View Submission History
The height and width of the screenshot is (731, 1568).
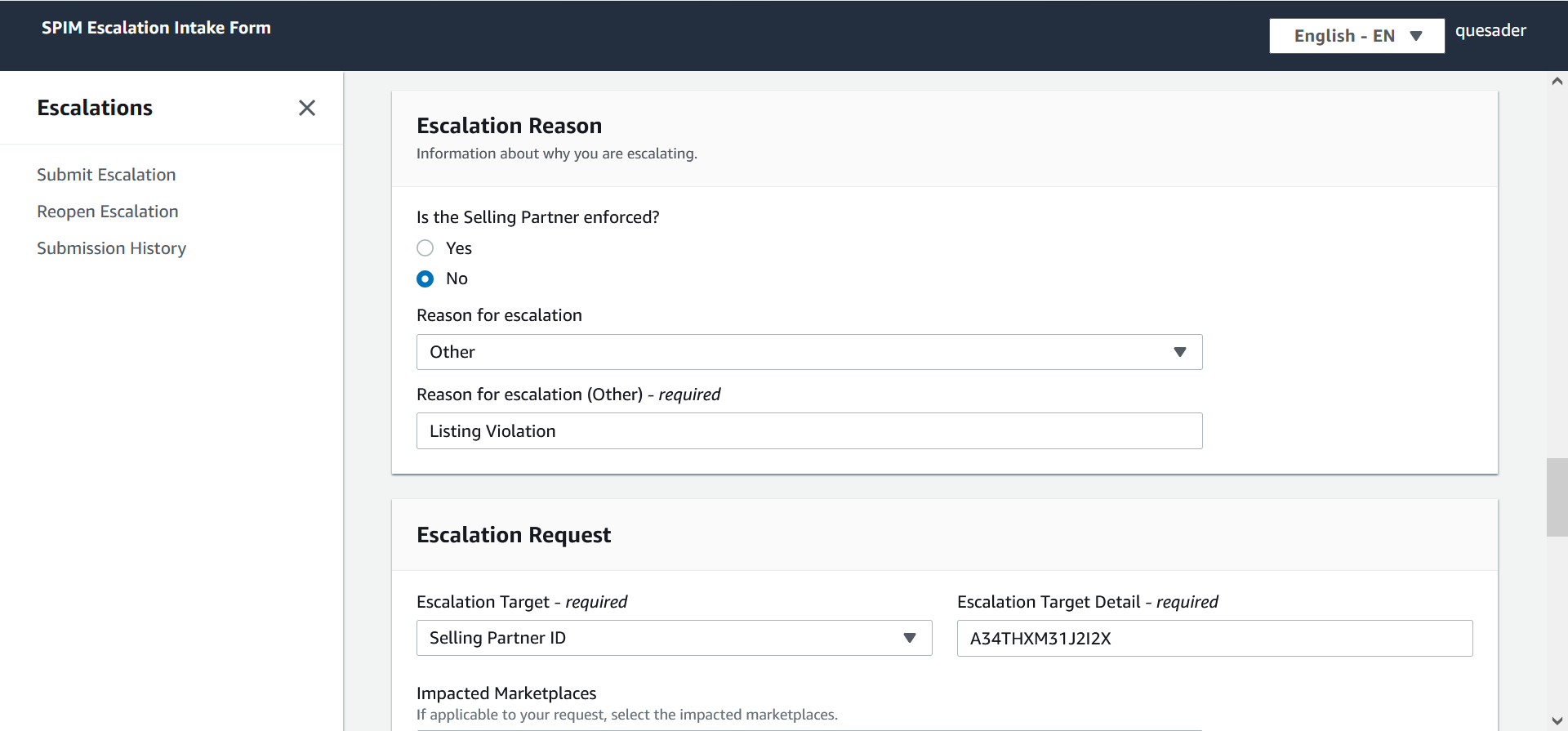click(x=111, y=248)
